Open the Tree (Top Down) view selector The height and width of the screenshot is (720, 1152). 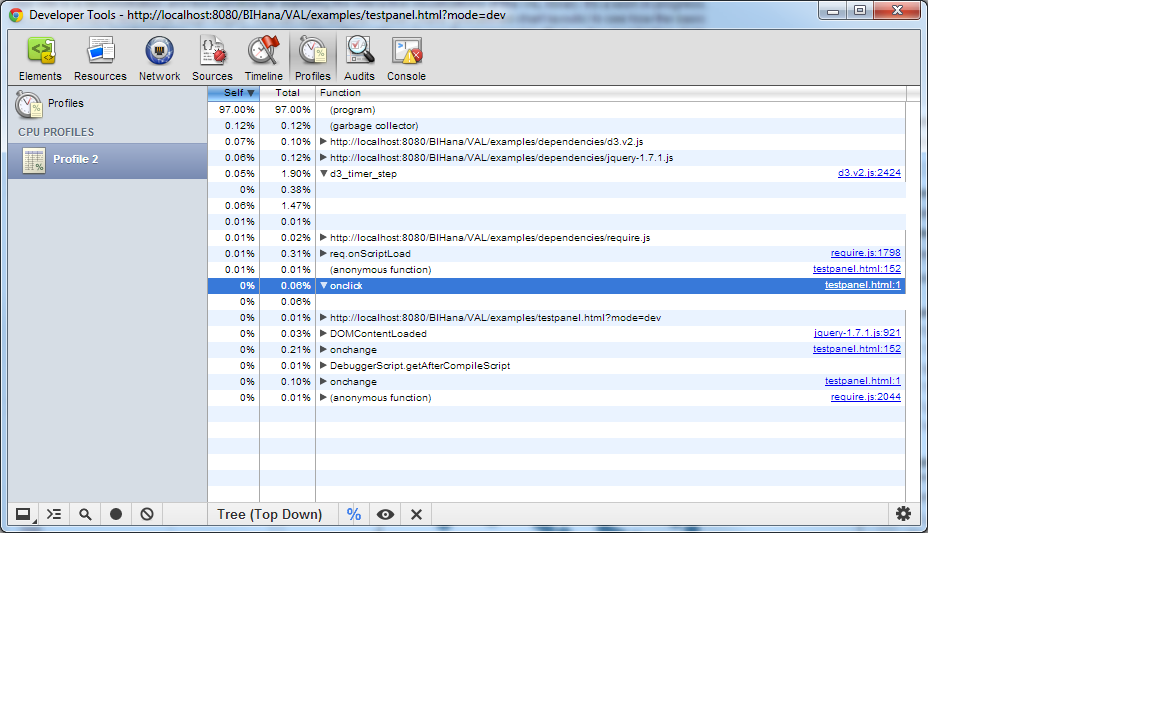coord(270,514)
